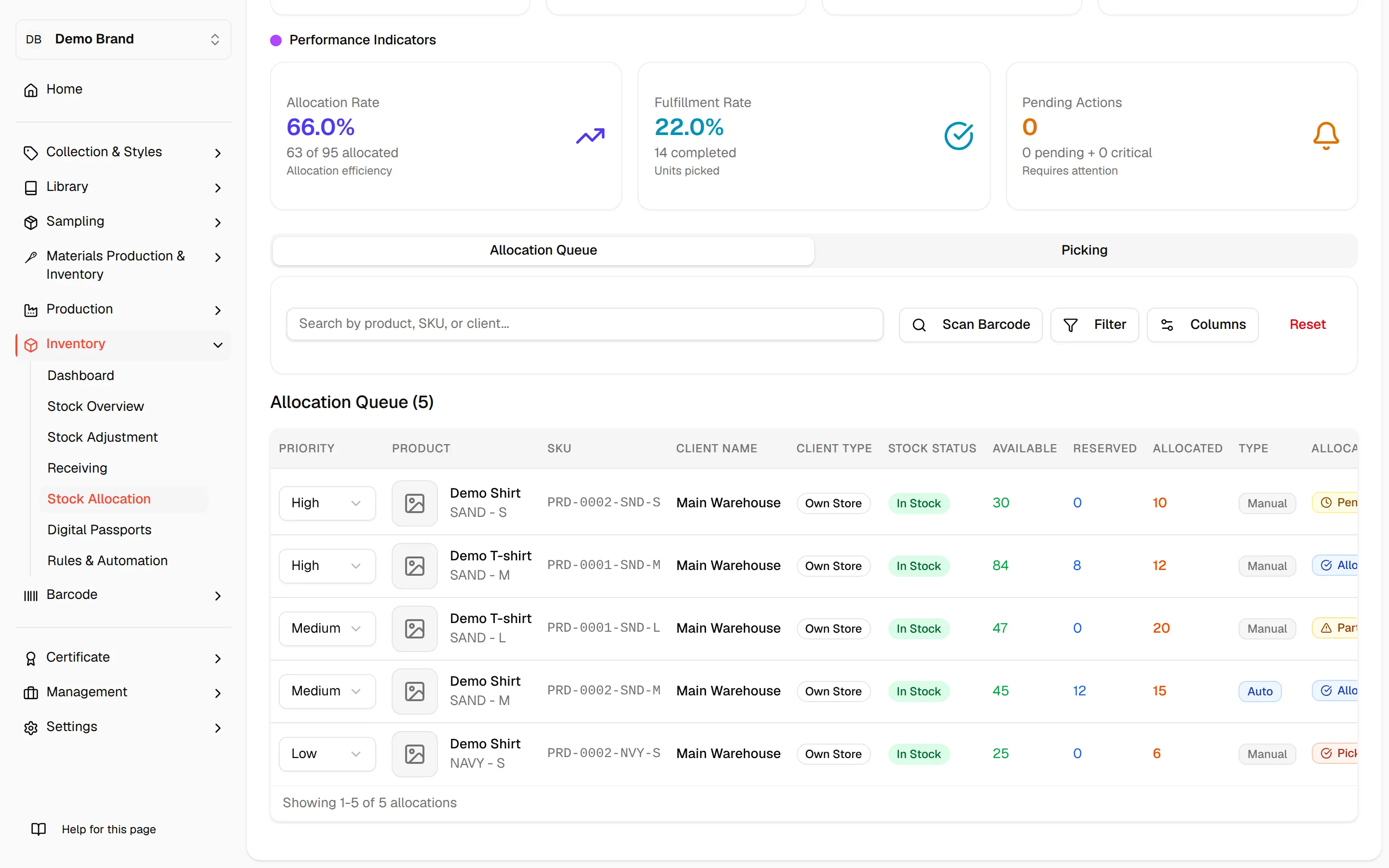Click the Library book icon
The height and width of the screenshot is (868, 1389).
tap(31, 188)
